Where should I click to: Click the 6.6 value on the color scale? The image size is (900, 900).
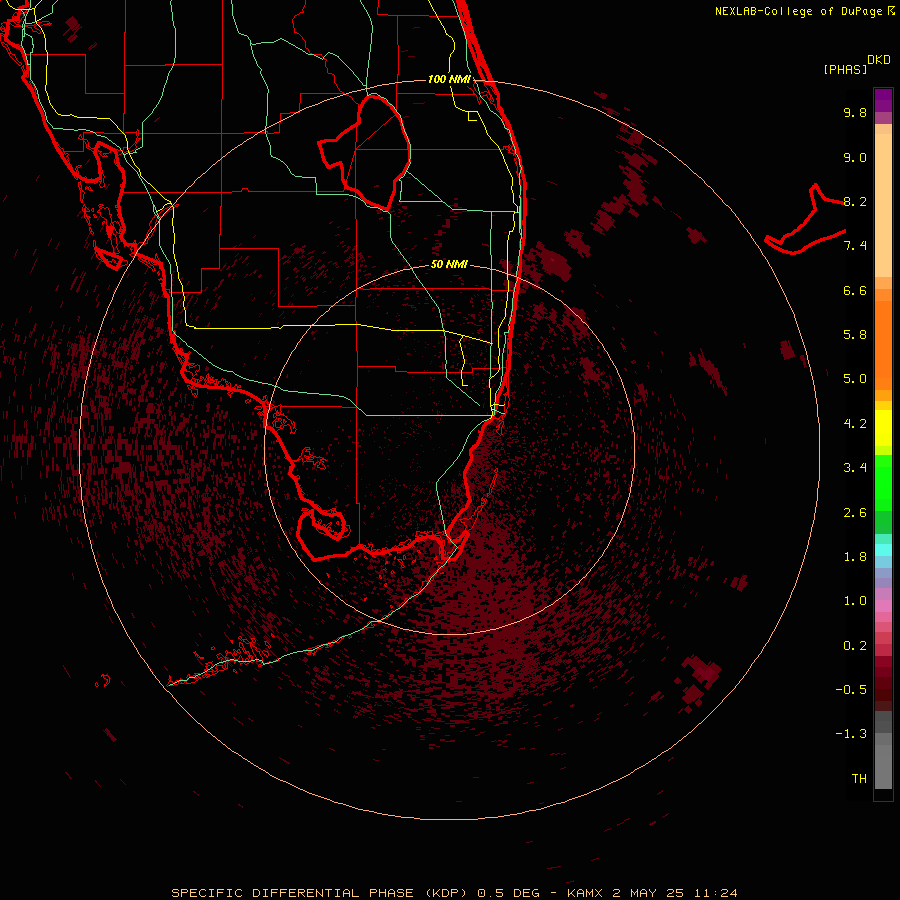(x=855, y=290)
